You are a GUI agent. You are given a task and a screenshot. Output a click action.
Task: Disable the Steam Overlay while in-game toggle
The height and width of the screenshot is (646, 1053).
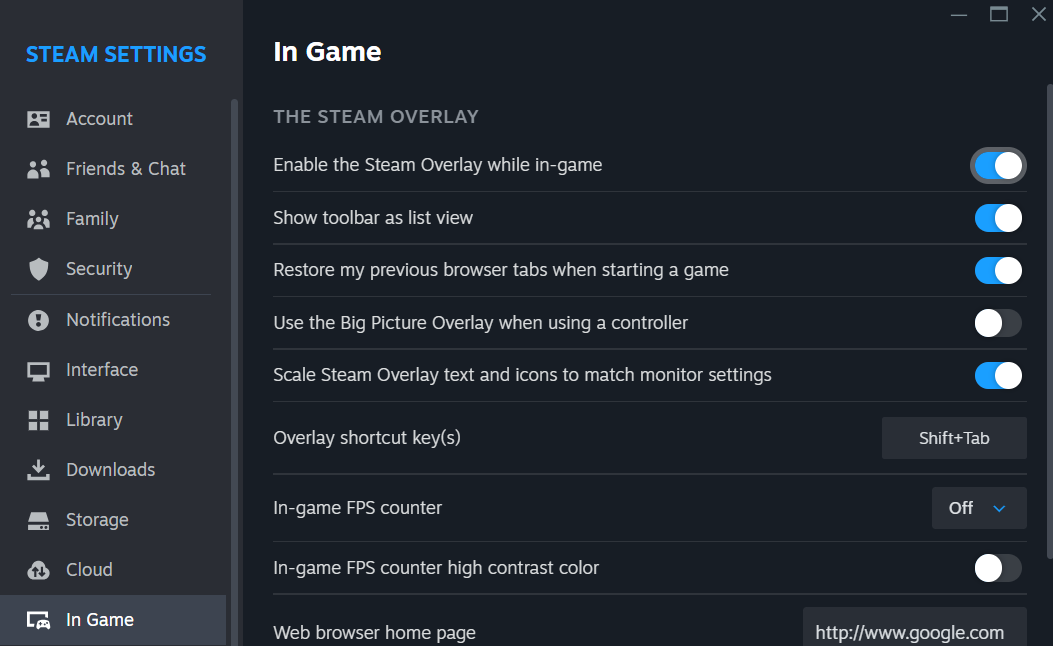pos(998,165)
